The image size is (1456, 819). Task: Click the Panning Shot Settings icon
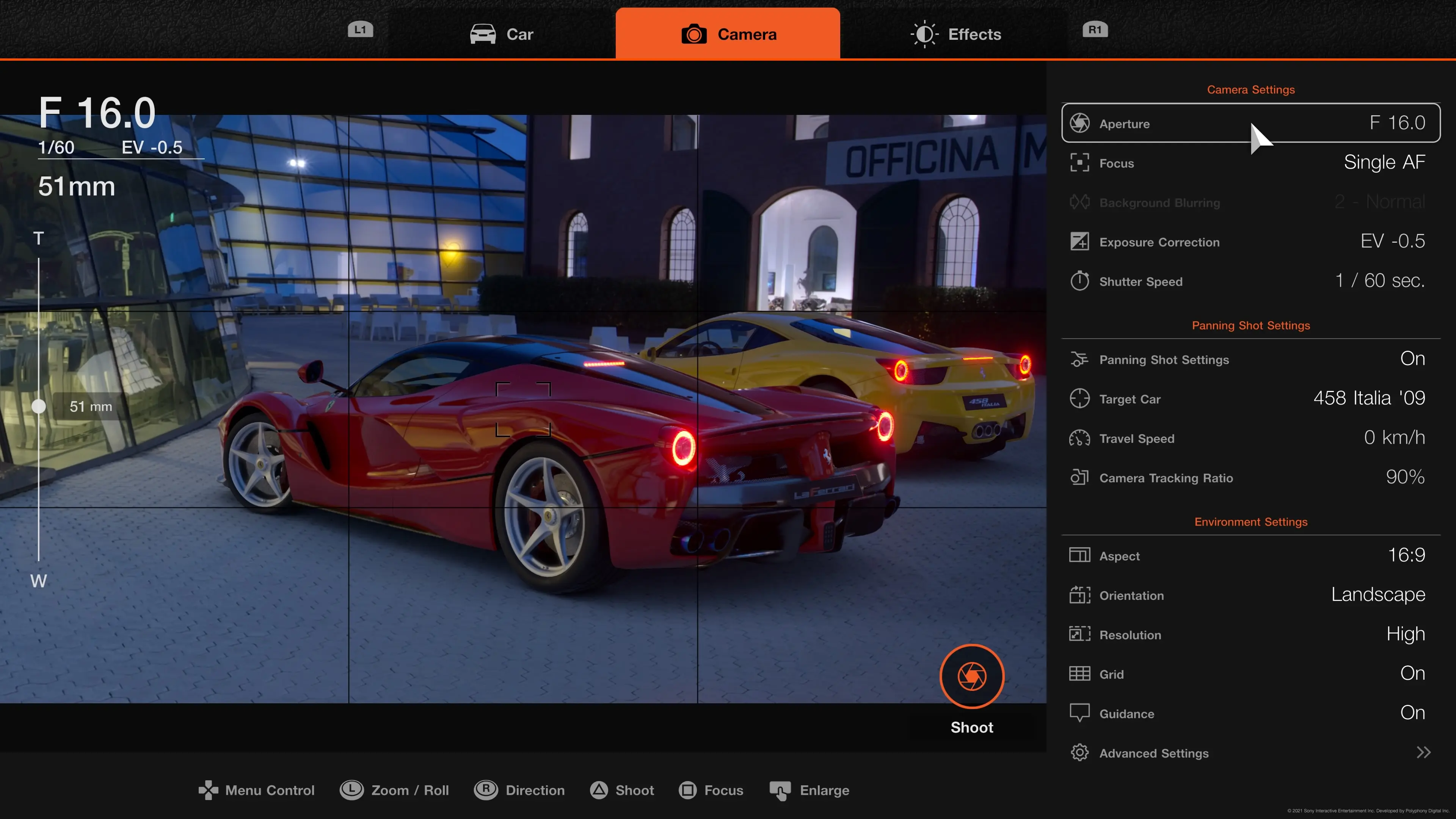point(1079,359)
